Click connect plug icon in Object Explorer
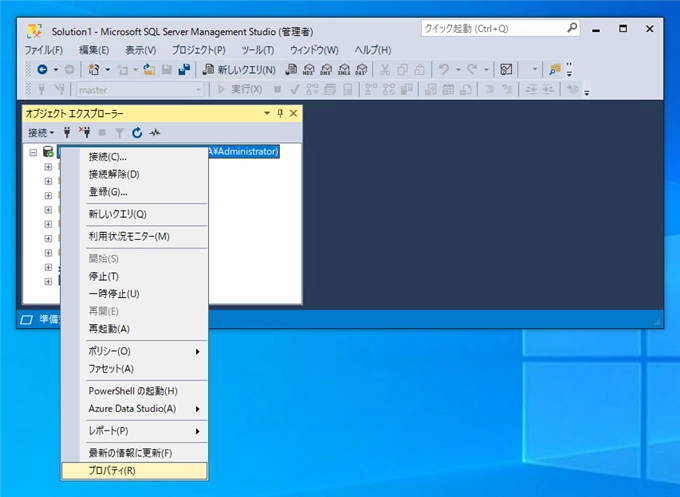 pos(67,132)
